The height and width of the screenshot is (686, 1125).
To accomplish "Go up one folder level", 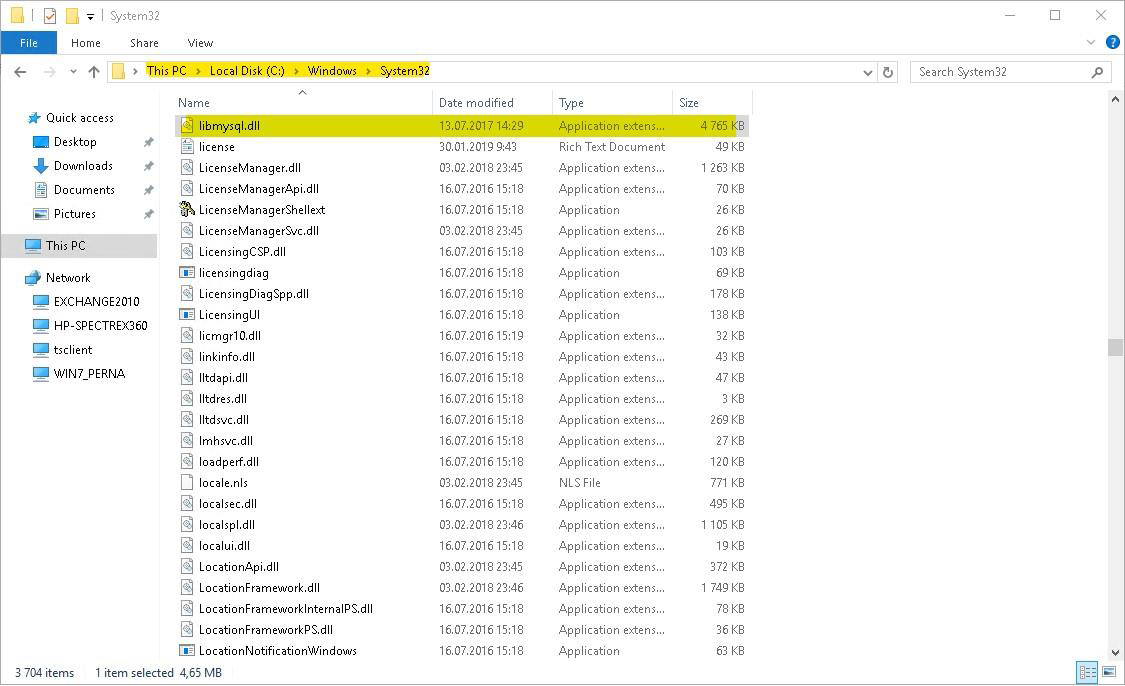I will [94, 72].
